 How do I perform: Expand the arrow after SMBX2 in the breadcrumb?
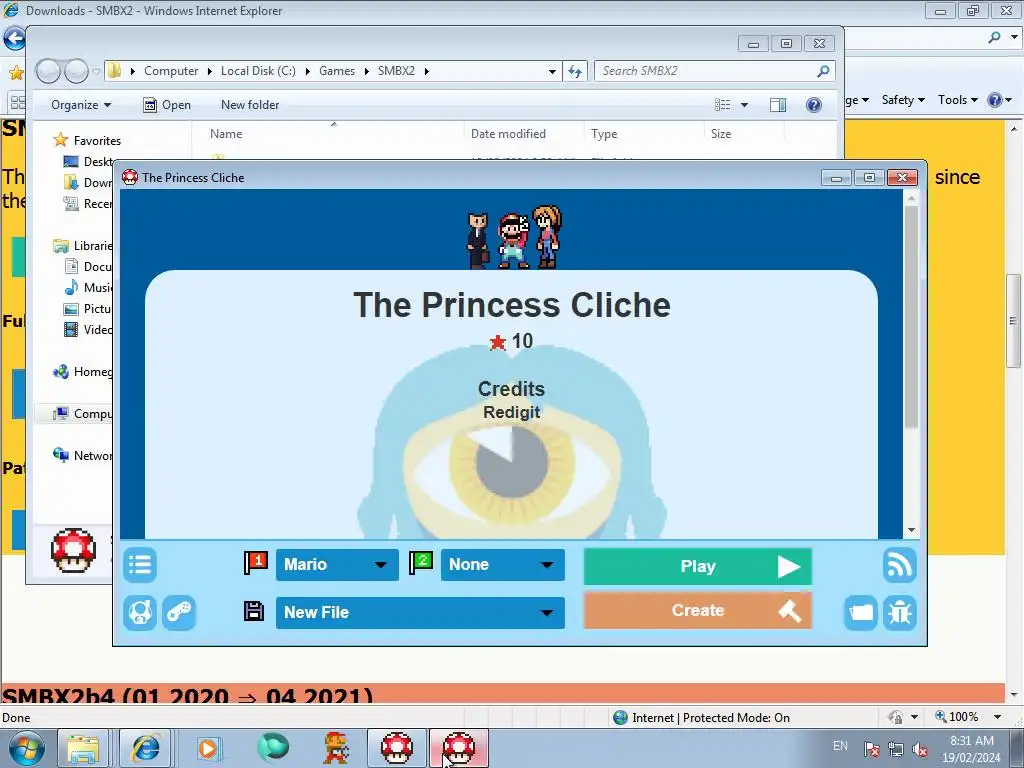coord(426,71)
